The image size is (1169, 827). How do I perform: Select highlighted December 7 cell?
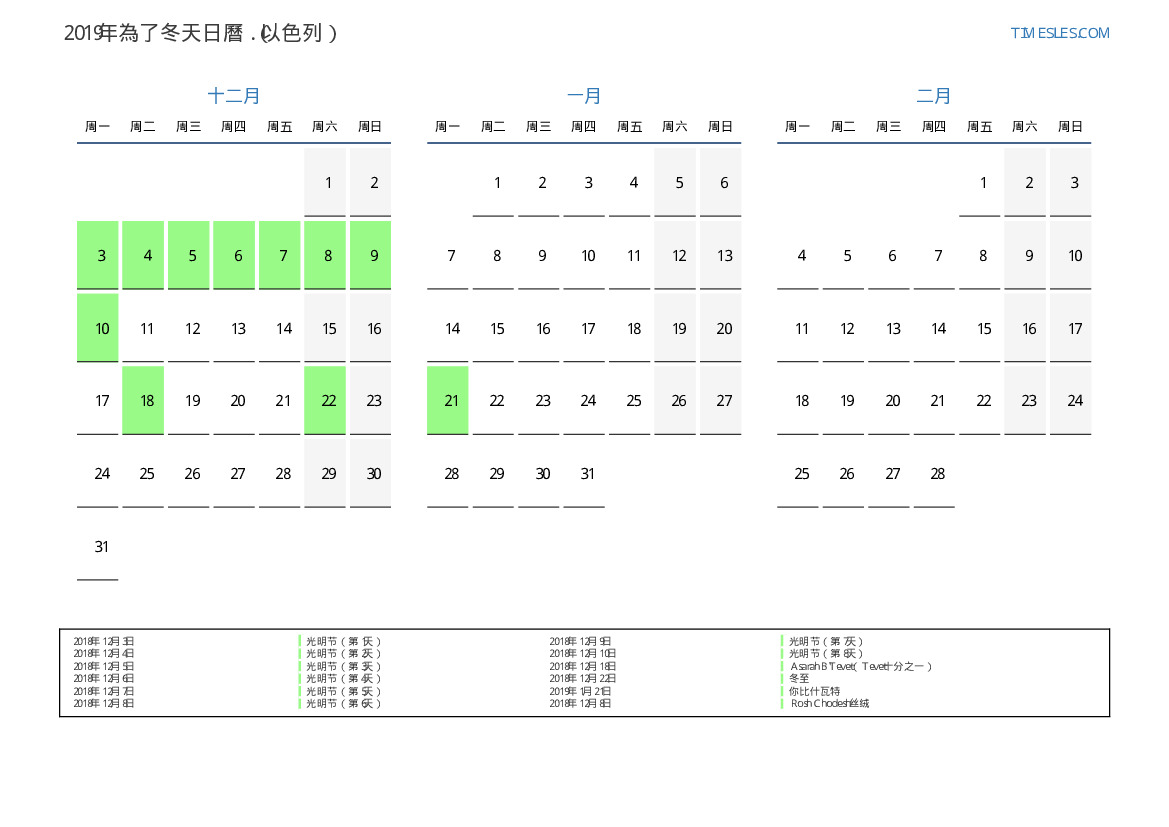coord(280,255)
